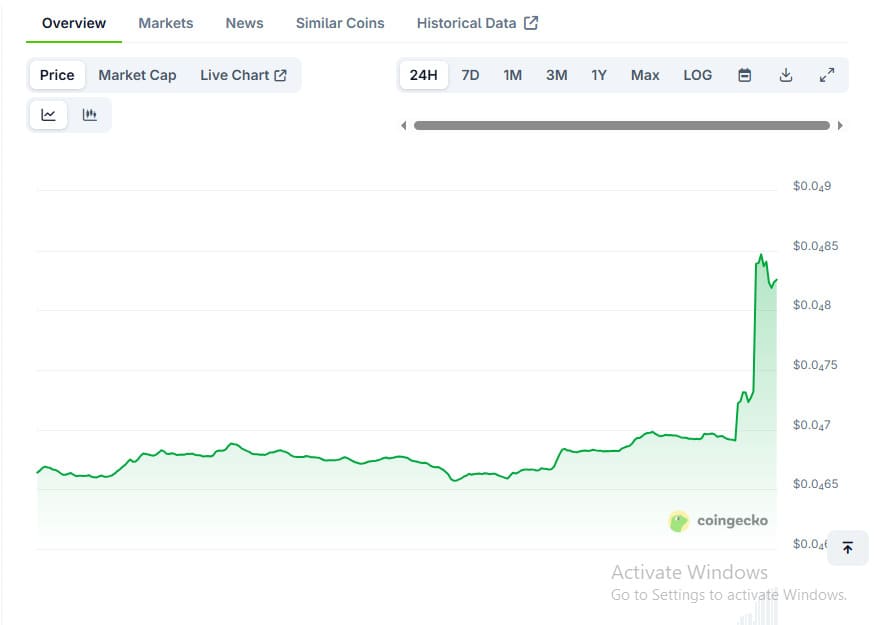Open the calendar date range picker
This screenshot has width=887, height=625.
pyautogui.click(x=744, y=75)
